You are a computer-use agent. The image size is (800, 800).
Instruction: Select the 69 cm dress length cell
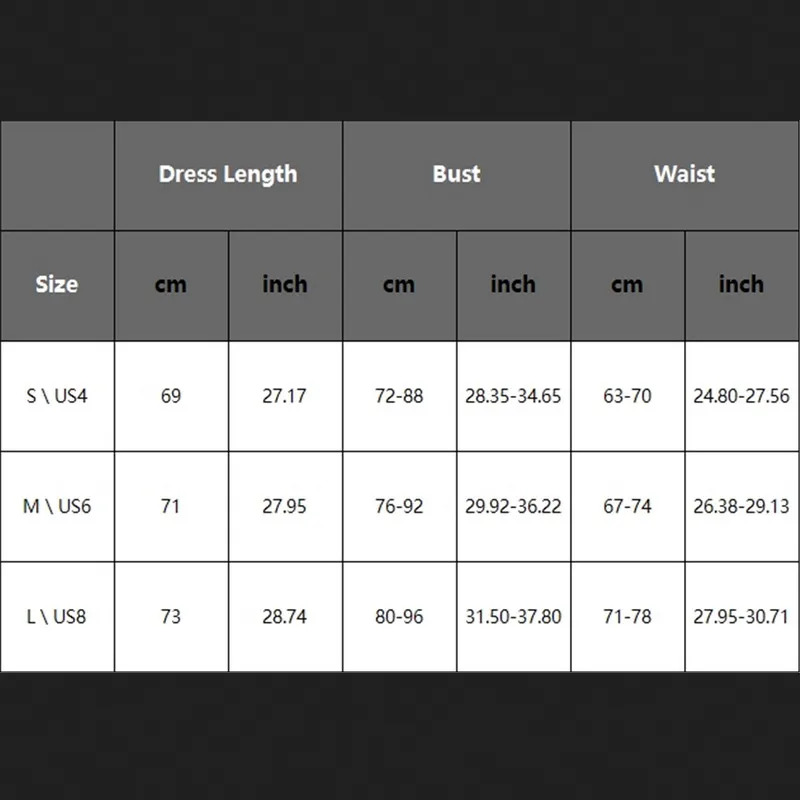(x=171, y=396)
